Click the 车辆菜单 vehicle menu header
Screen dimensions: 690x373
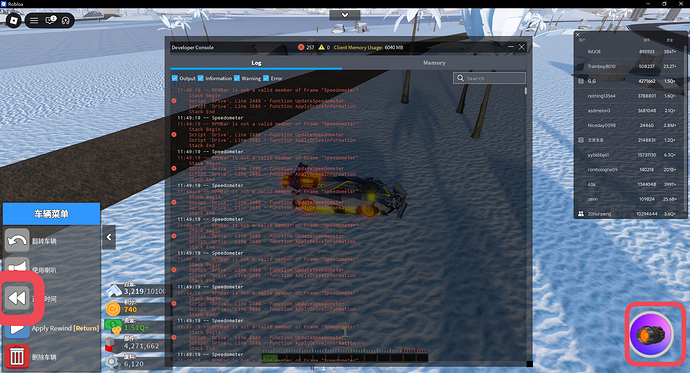[51, 214]
